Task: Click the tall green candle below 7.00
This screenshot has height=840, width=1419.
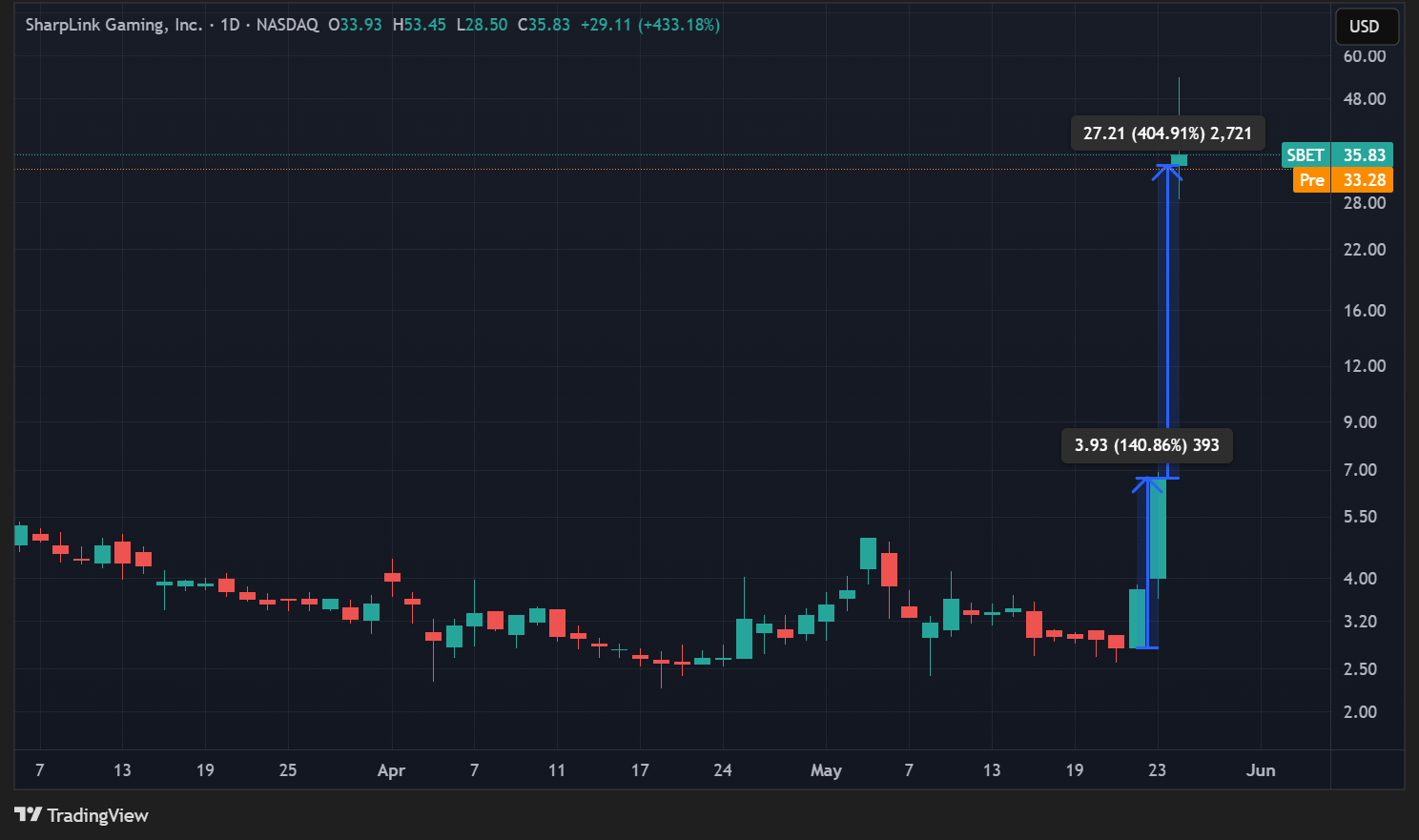Action: coord(1158,529)
